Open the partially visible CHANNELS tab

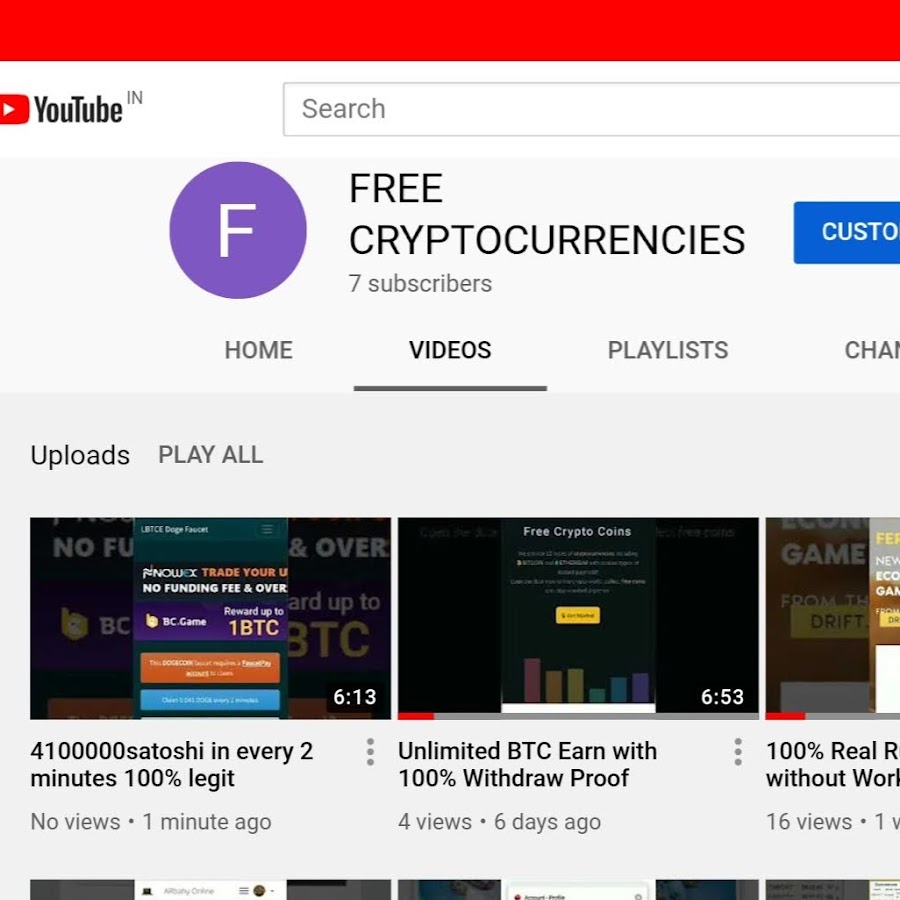click(x=872, y=350)
